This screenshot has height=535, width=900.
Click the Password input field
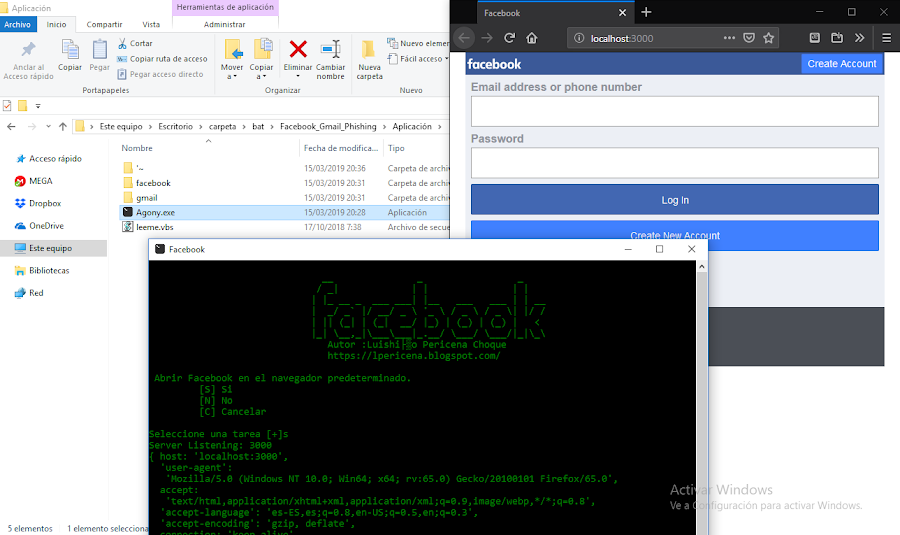coord(674,163)
